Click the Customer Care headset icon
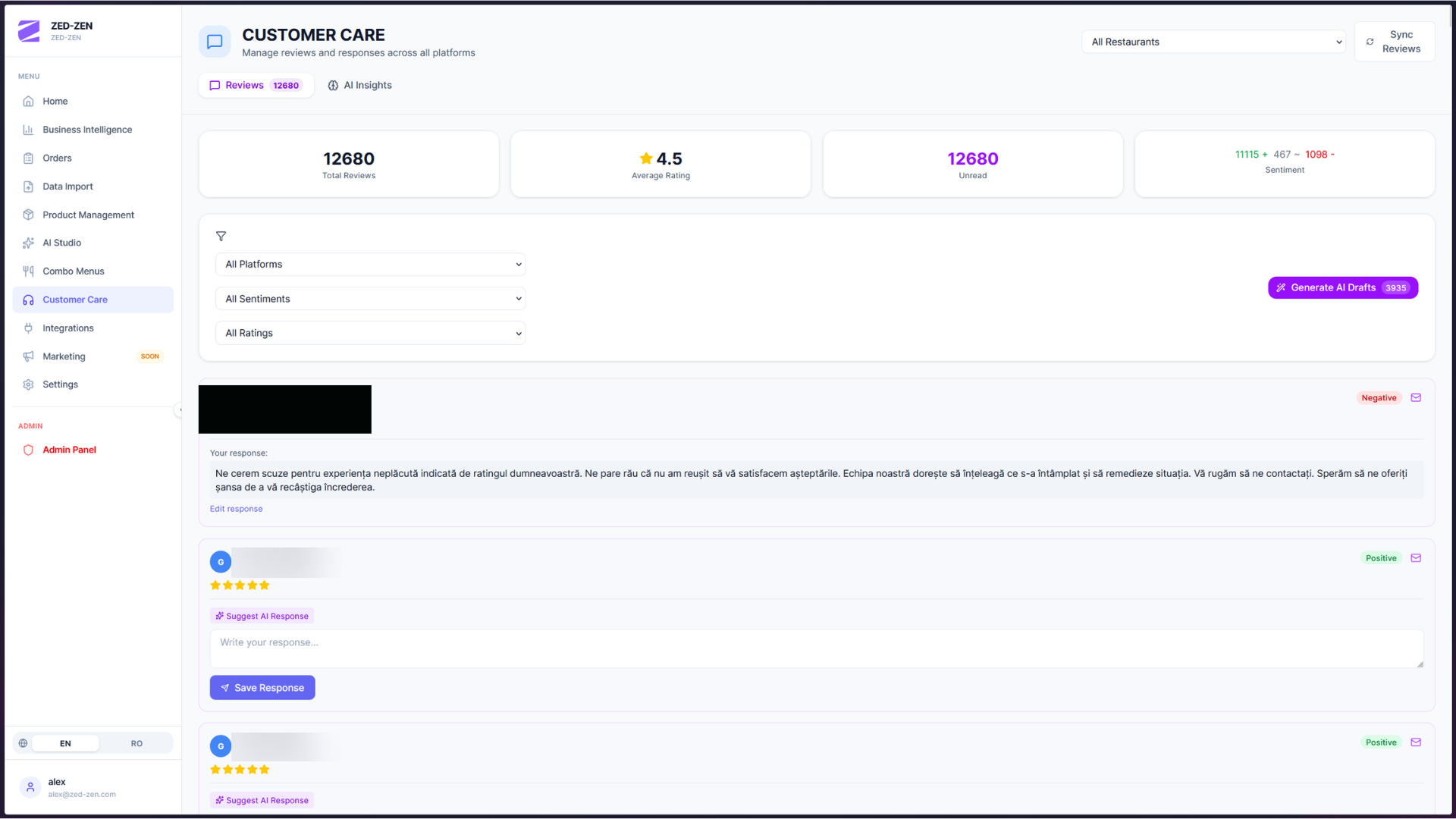 (28, 300)
